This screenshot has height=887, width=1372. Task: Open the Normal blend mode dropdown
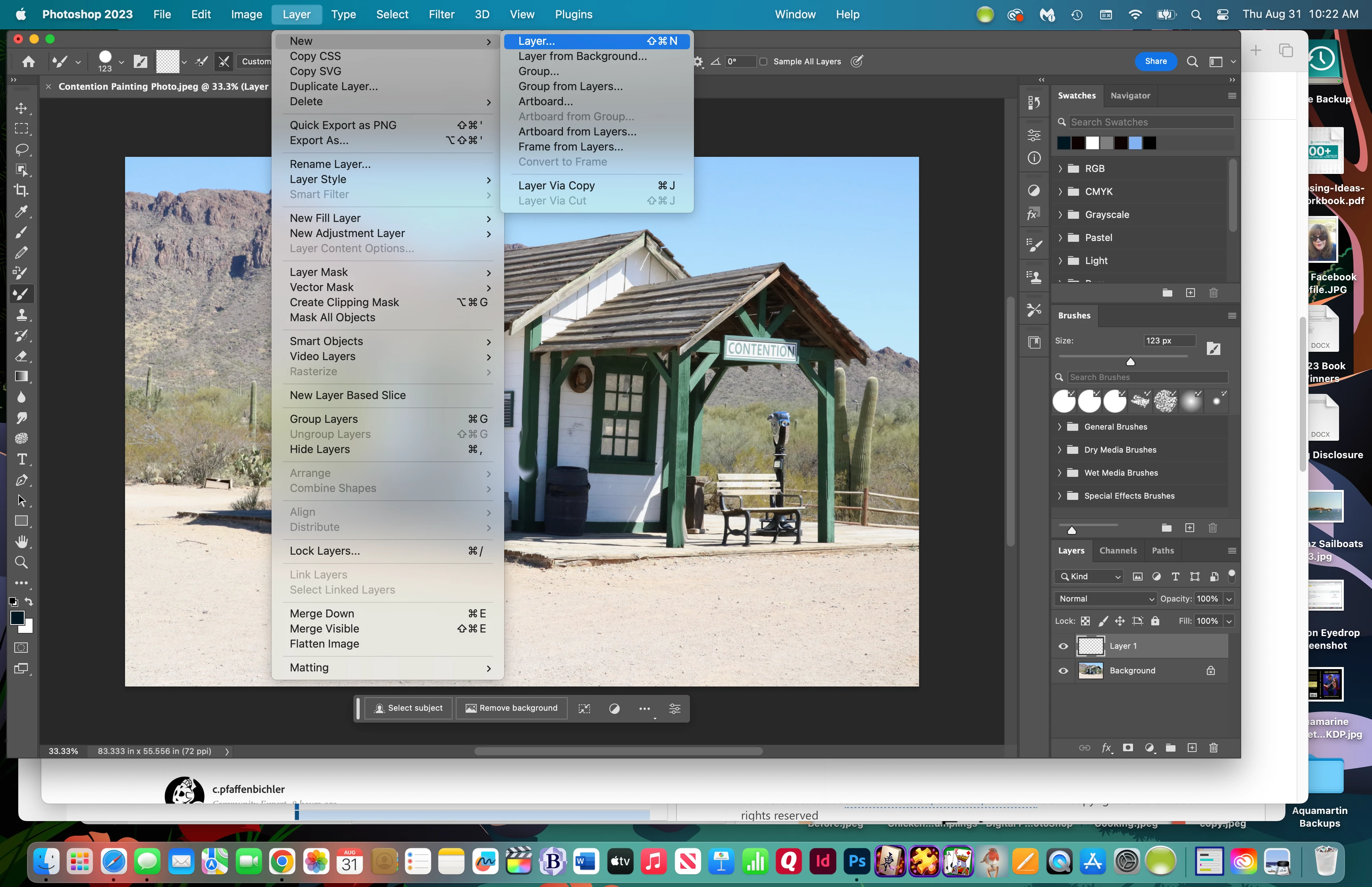pos(1106,598)
